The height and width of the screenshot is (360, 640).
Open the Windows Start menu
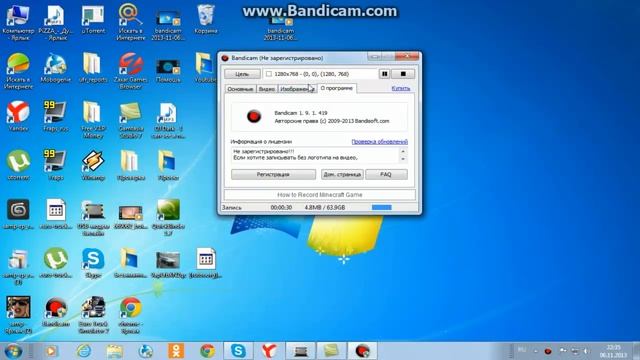tap(13, 351)
